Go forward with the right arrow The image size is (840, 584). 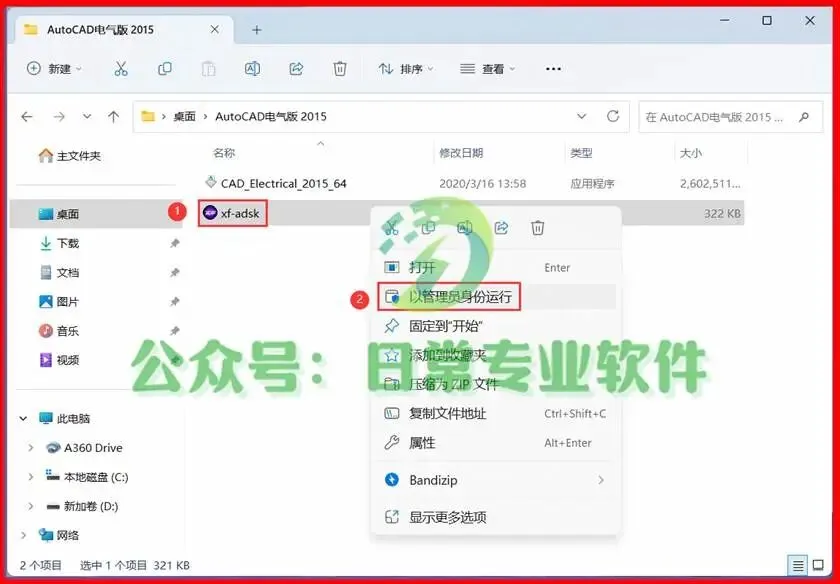[59, 116]
